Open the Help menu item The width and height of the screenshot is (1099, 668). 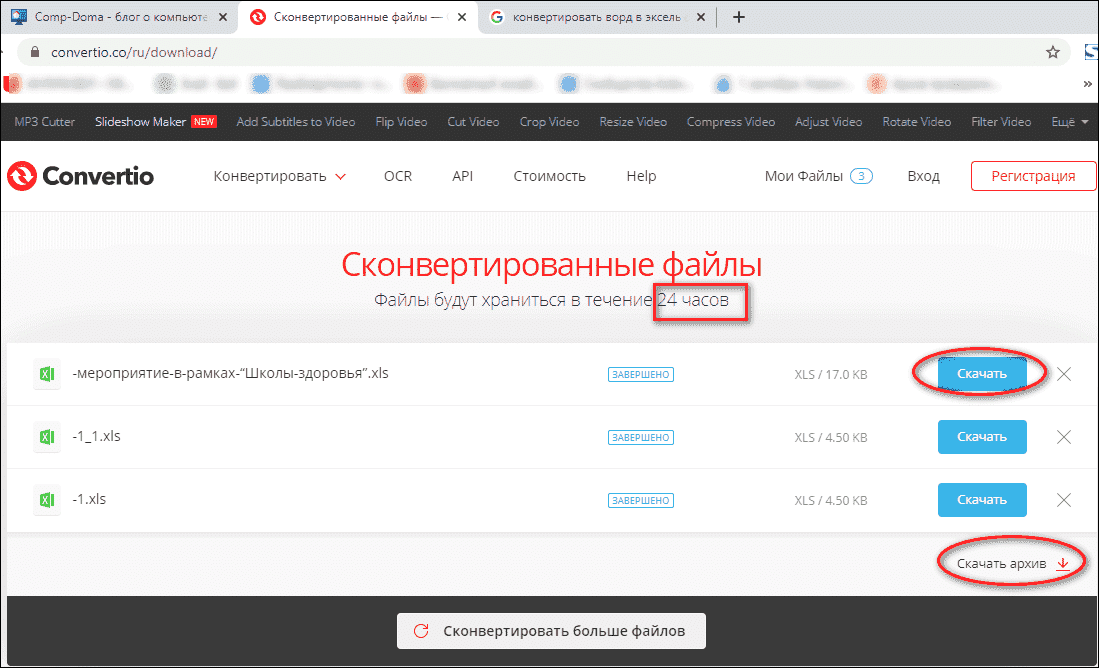coord(640,176)
